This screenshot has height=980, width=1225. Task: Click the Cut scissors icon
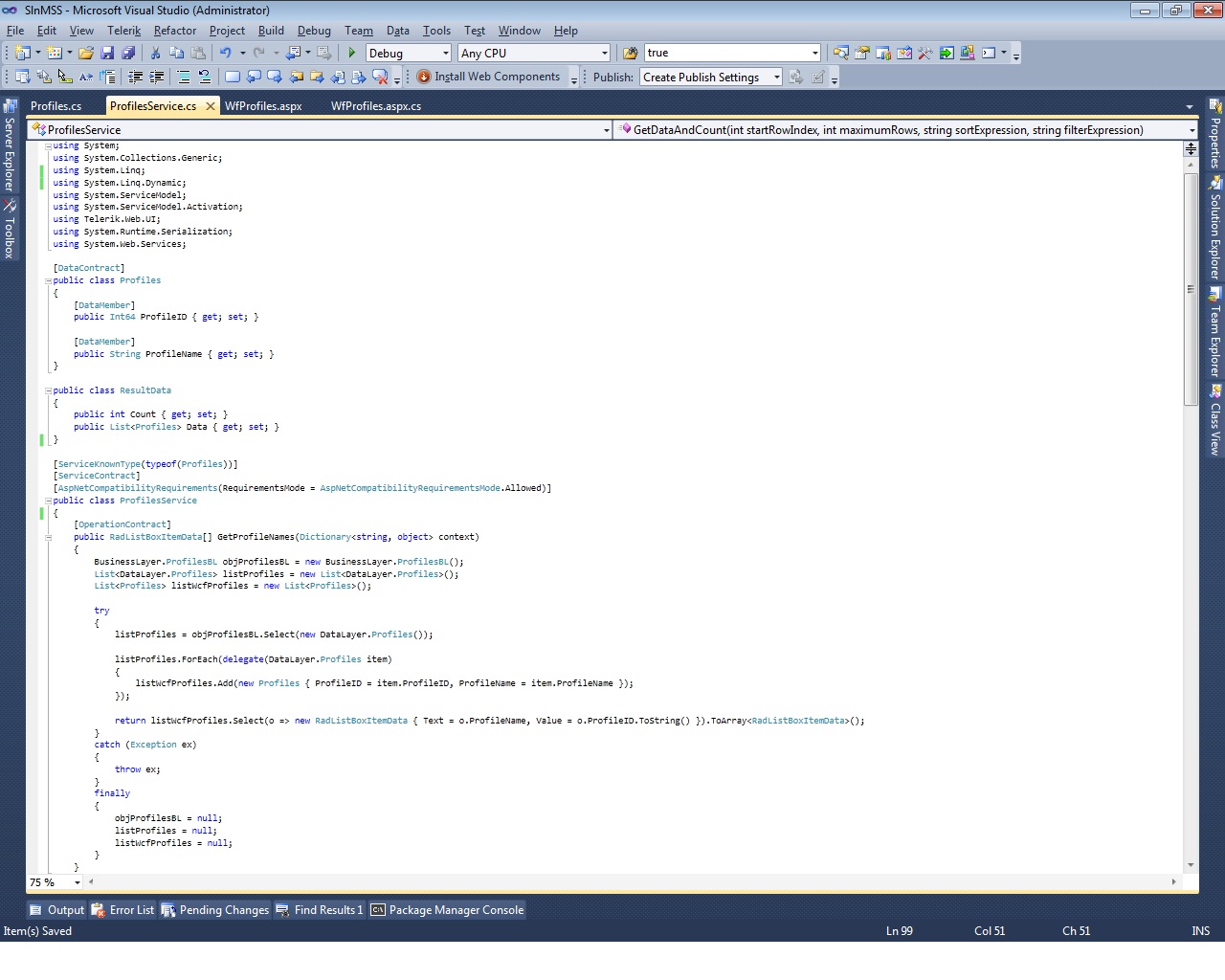tap(155, 54)
